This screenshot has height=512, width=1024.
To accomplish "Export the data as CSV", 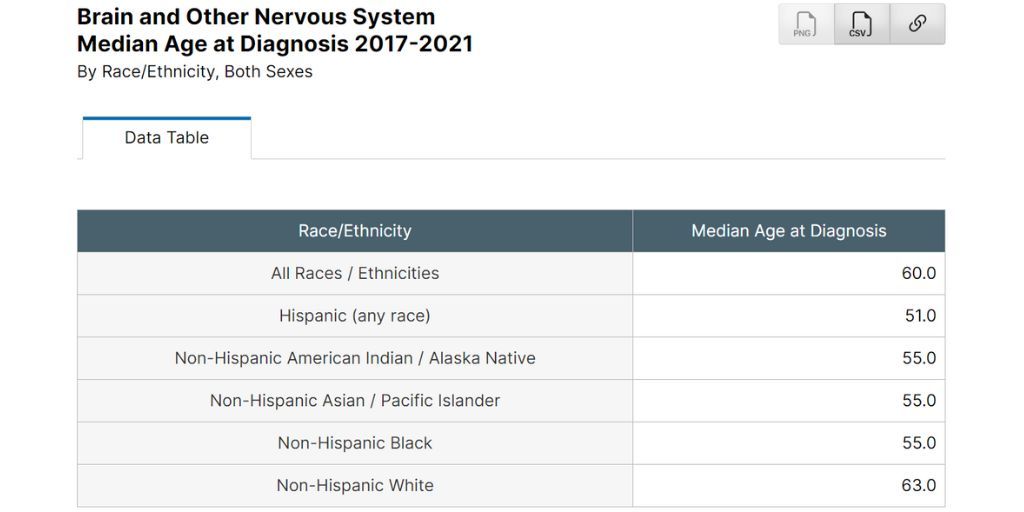I will click(861, 24).
